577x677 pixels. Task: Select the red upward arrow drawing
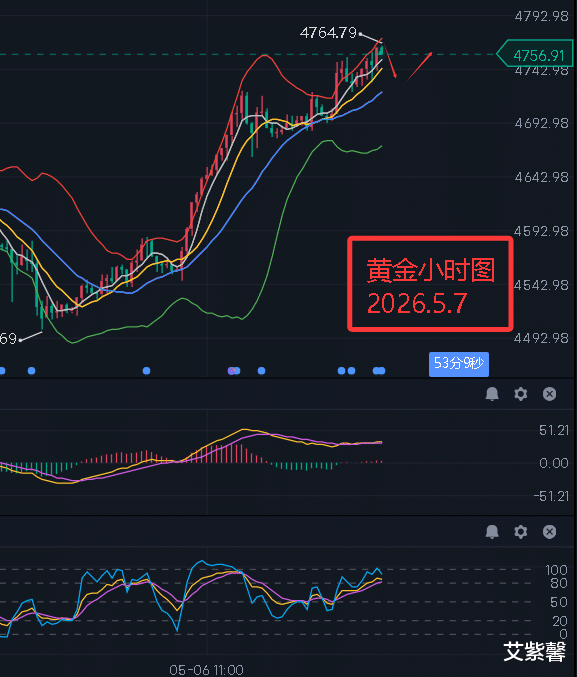point(419,66)
